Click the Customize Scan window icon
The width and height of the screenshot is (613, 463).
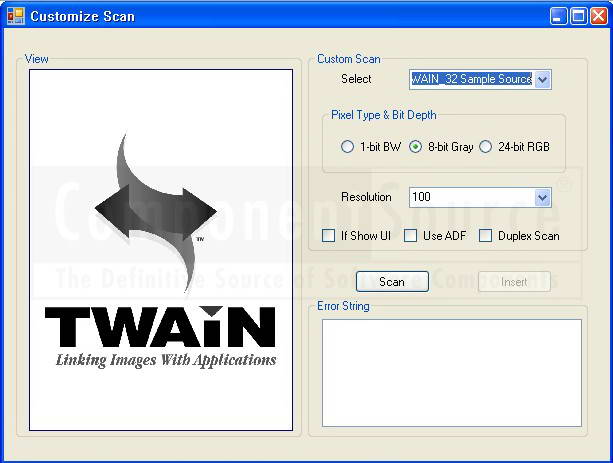[16, 16]
